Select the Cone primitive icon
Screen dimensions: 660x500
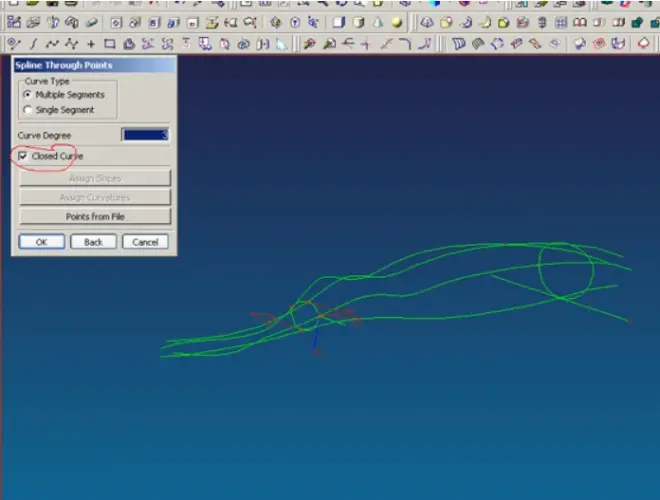pyautogui.click(x=378, y=22)
